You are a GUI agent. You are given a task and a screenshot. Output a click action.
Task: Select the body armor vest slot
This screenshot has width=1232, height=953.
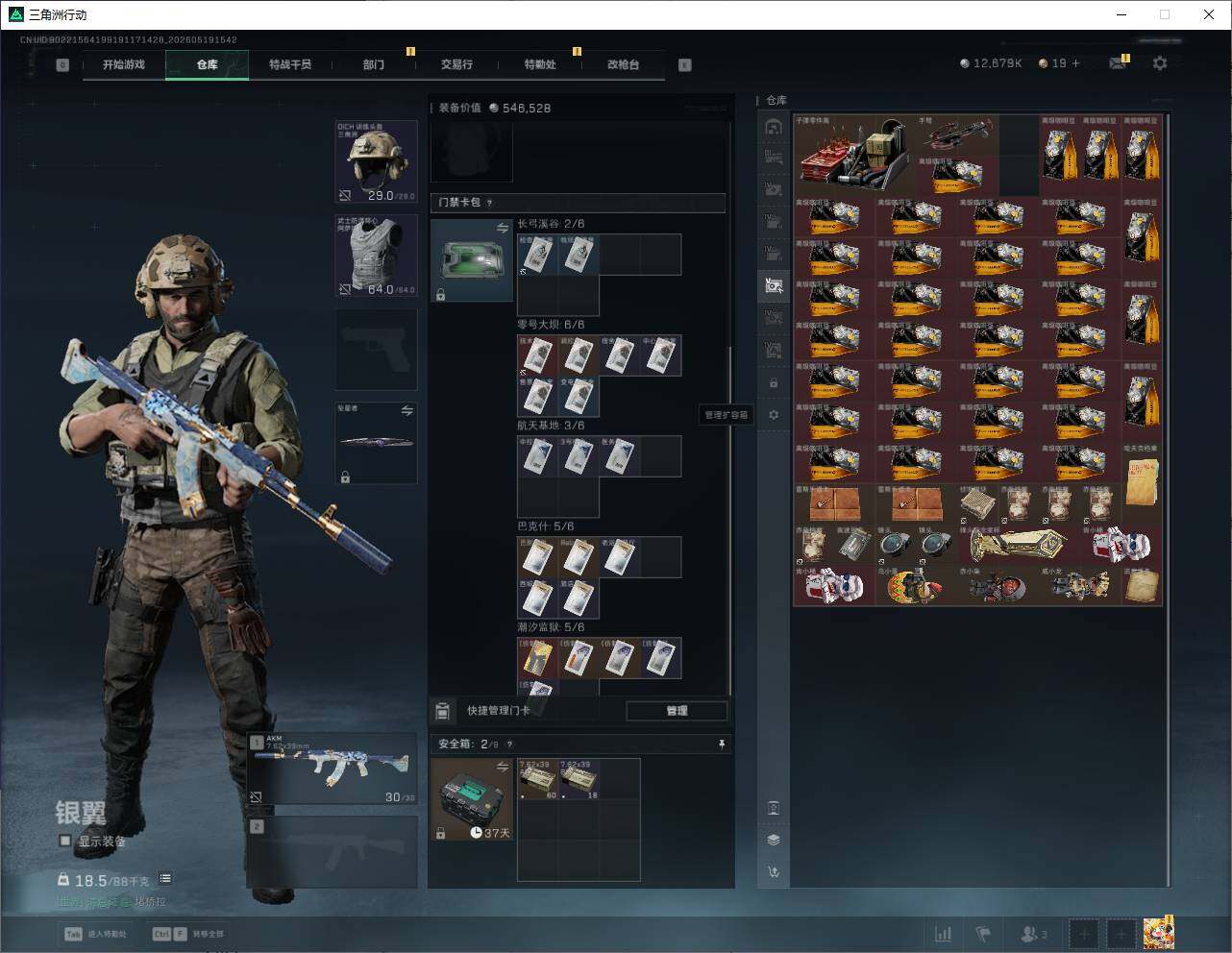coord(376,256)
